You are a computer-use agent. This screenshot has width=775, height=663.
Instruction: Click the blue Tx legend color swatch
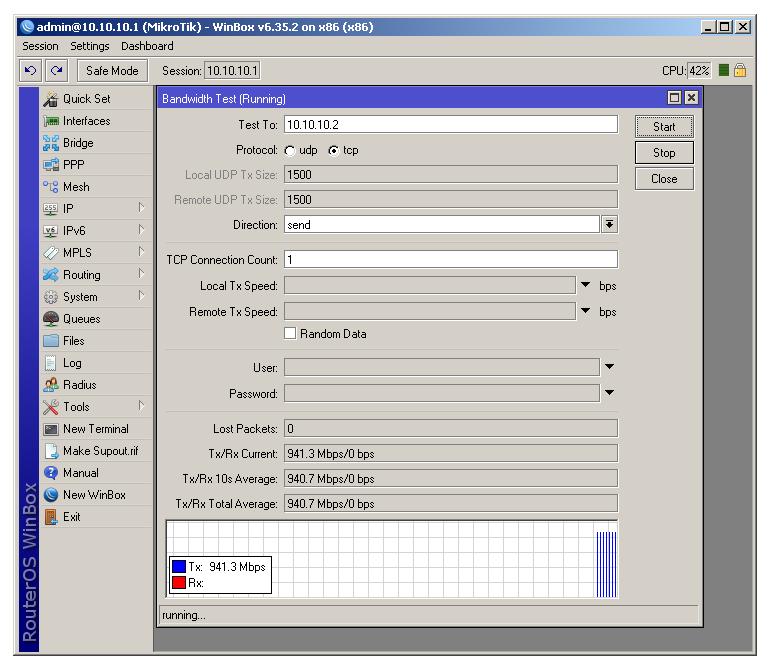click(177, 567)
